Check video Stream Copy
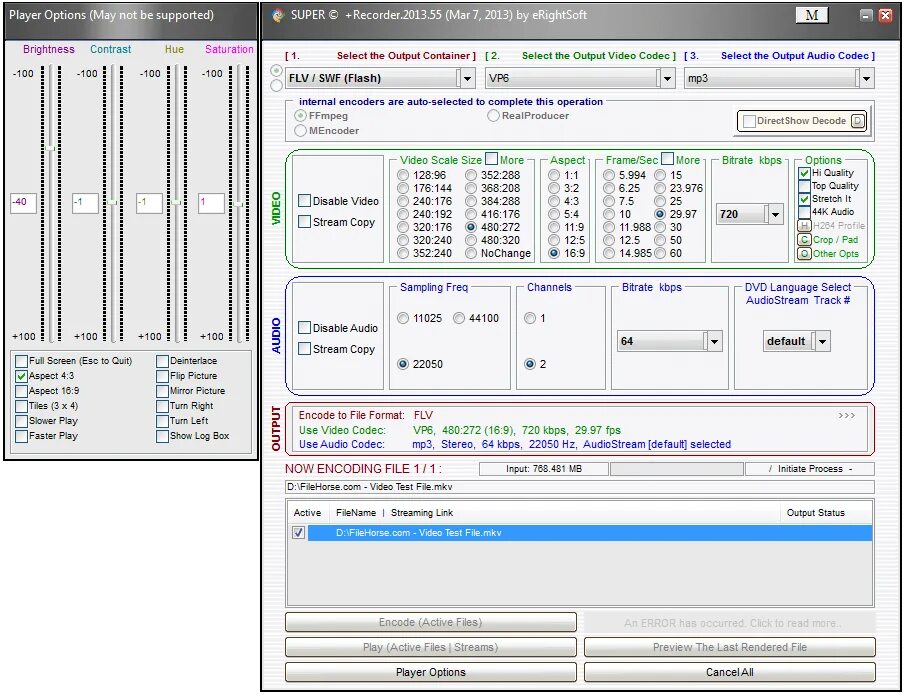The image size is (905, 695). (304, 222)
